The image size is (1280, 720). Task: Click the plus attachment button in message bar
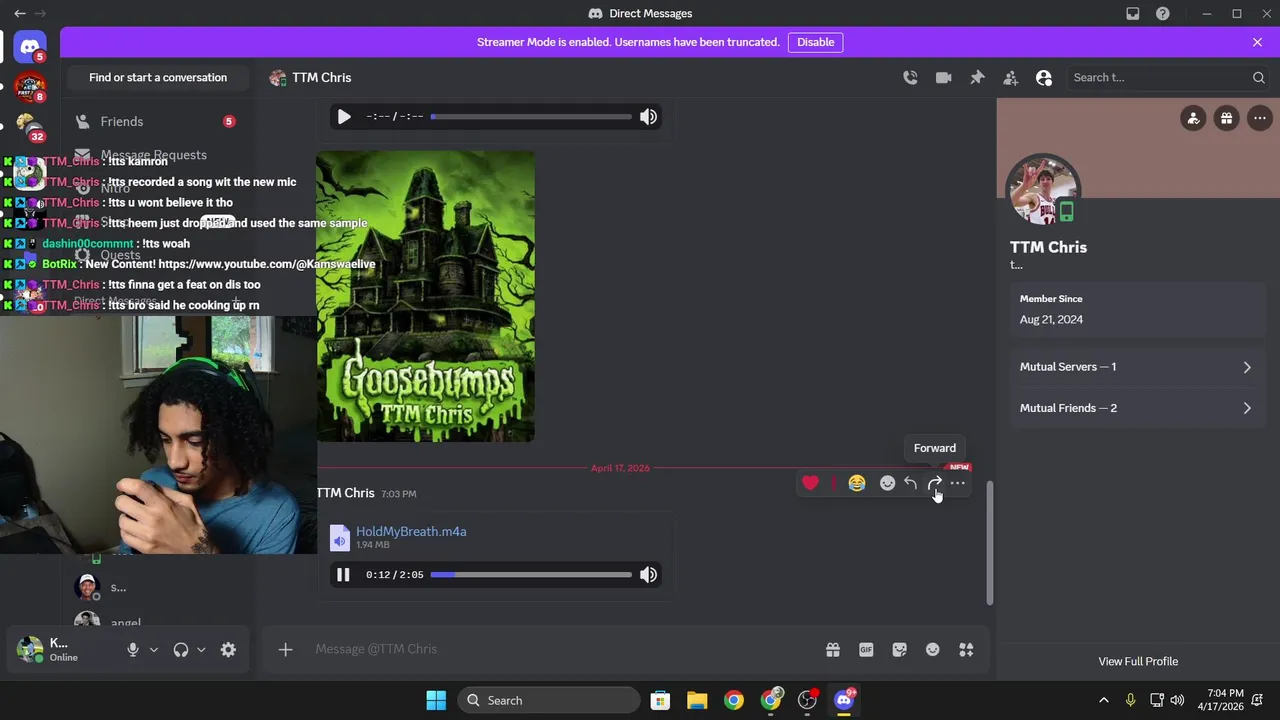tap(286, 650)
